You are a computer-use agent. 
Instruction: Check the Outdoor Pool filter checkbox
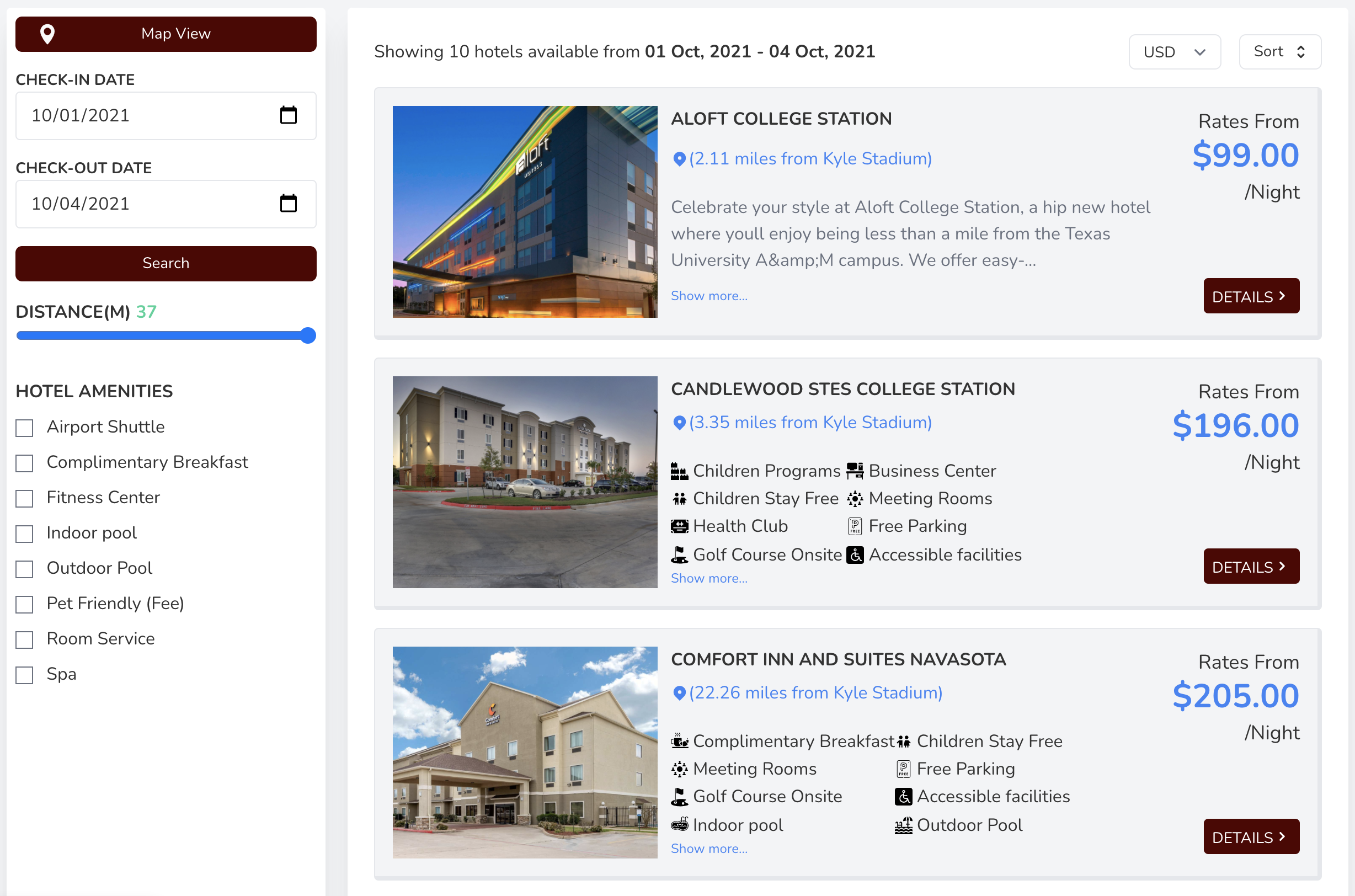point(24,569)
